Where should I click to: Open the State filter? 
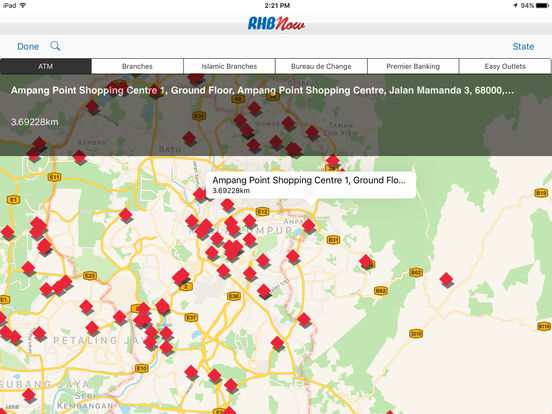coord(523,46)
